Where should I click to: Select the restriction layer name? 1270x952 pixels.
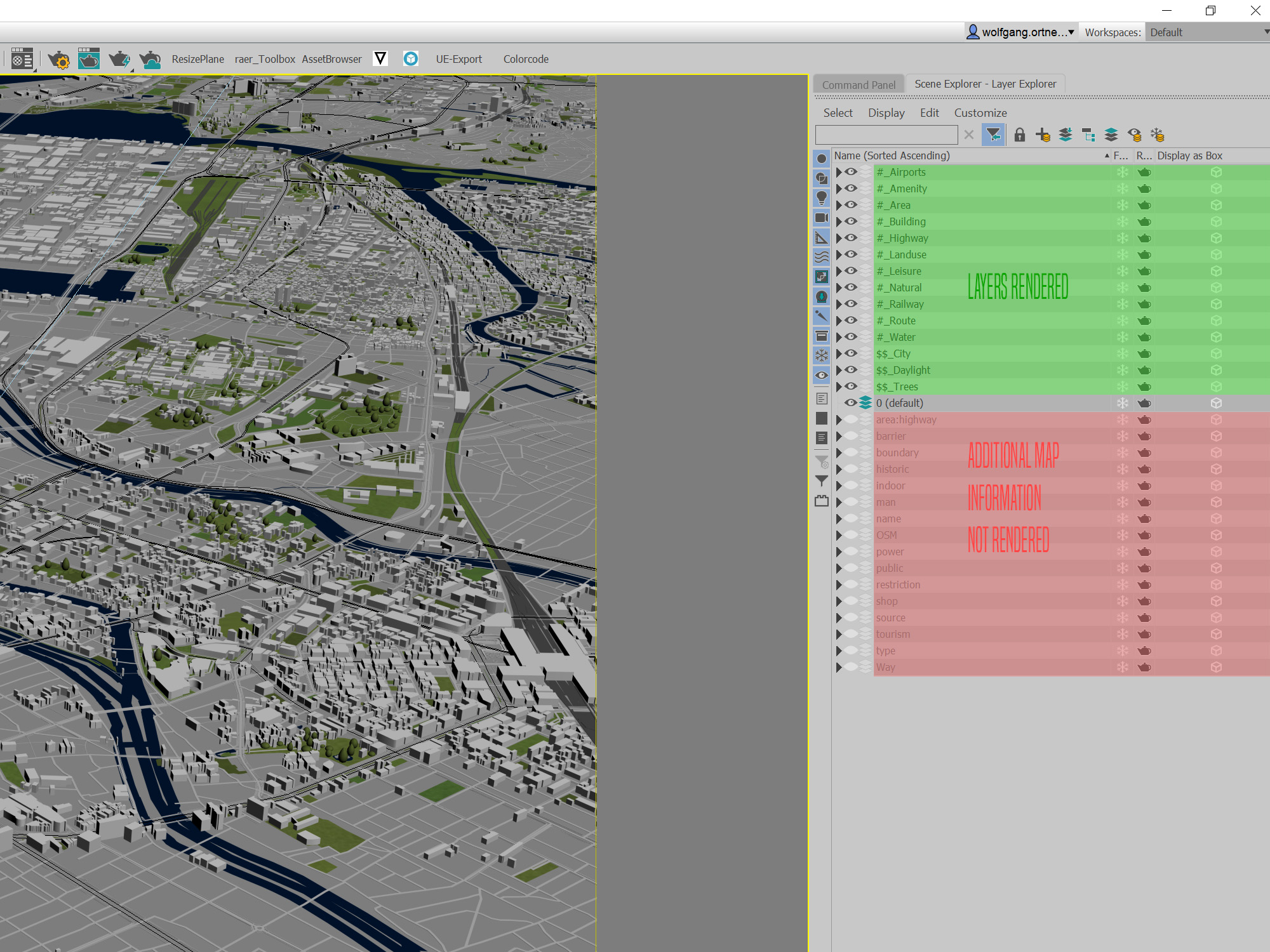898,585
